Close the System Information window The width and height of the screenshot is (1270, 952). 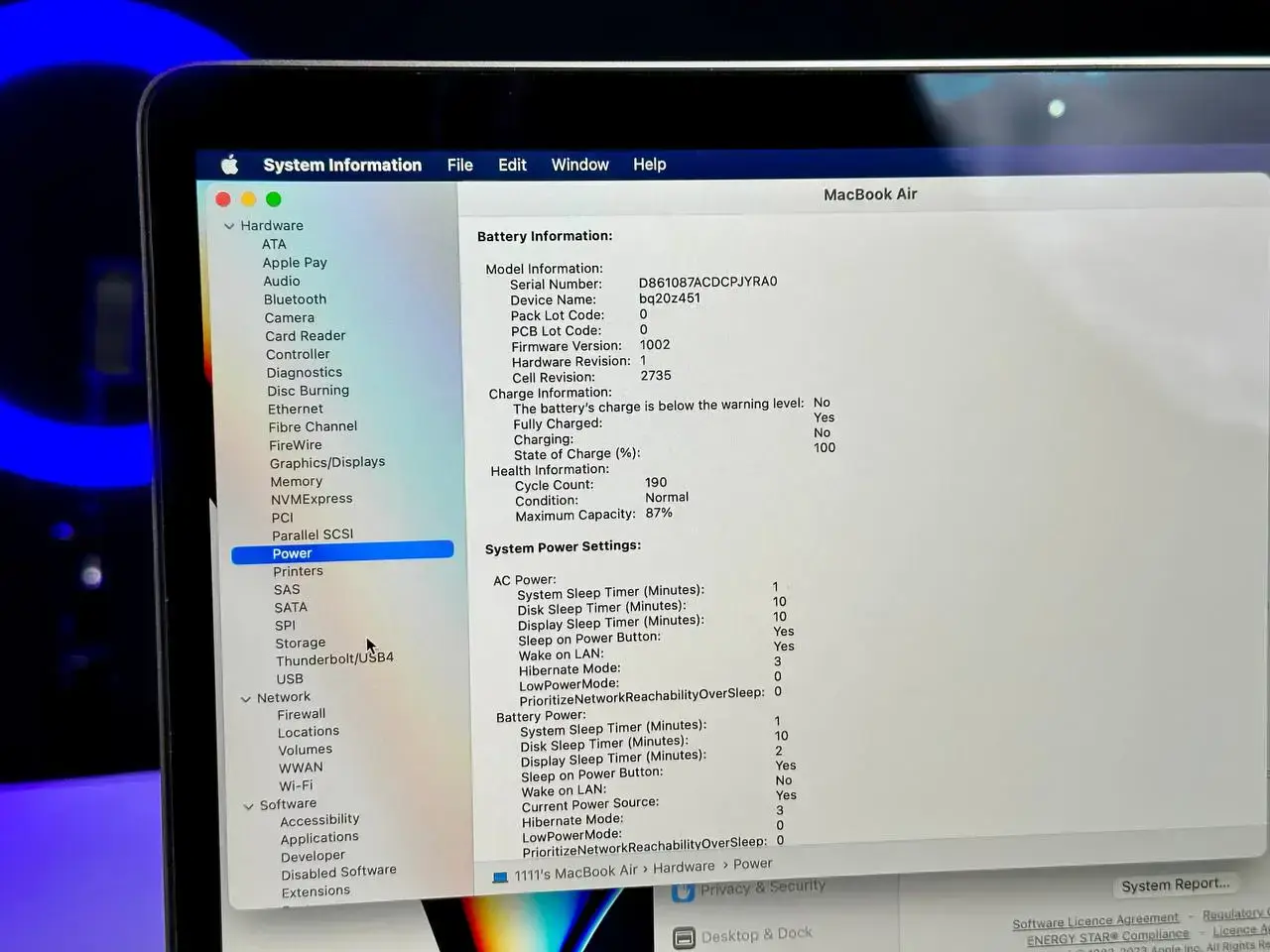pos(223,199)
